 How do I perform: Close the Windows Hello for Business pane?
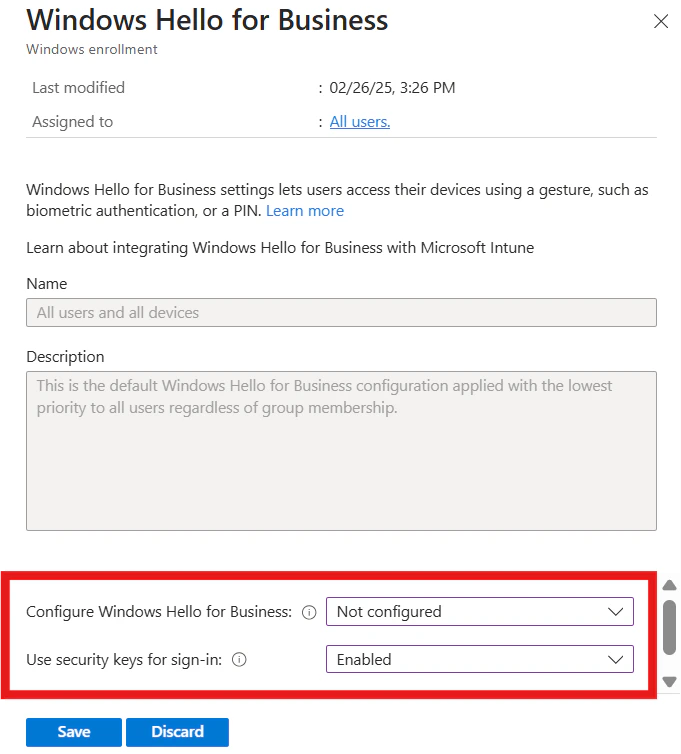(661, 21)
